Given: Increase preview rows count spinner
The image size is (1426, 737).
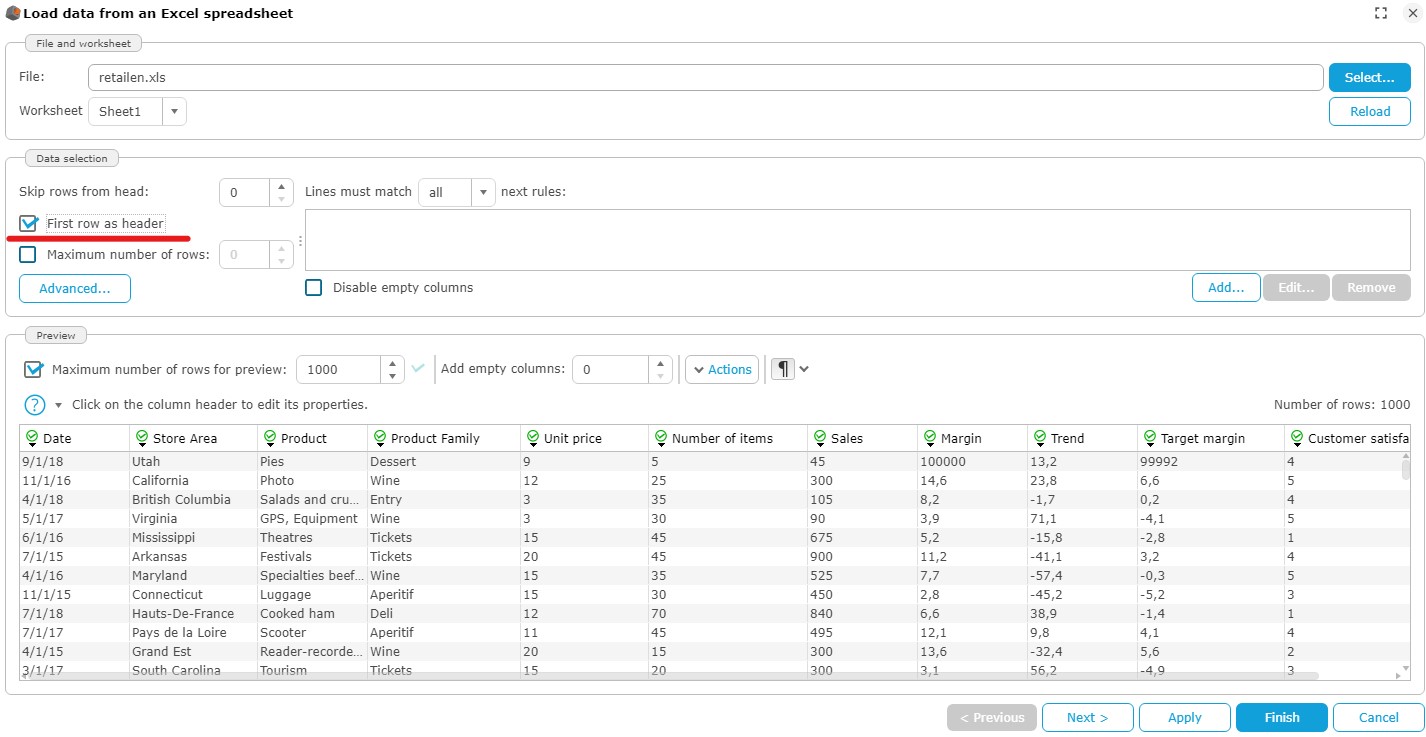Looking at the screenshot, I should click(393, 363).
